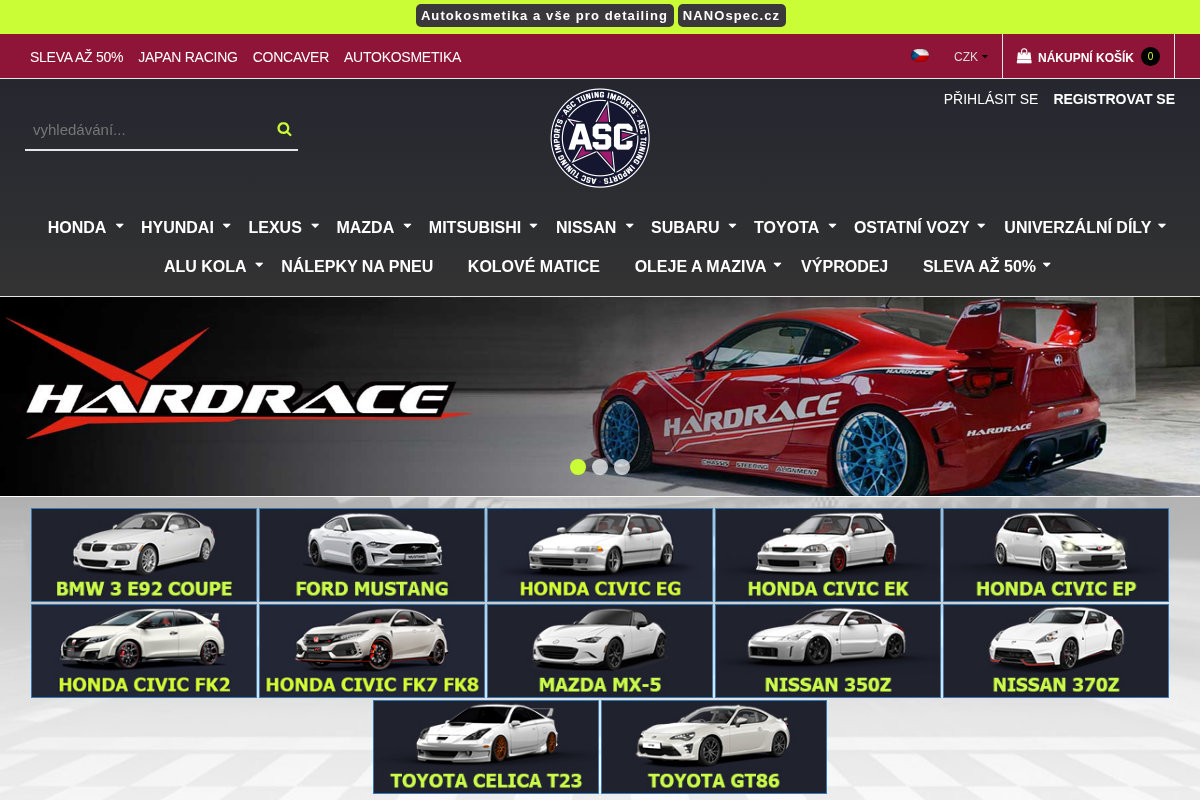Click Registrovat se link
Image resolution: width=1200 pixels, height=800 pixels.
[1114, 99]
